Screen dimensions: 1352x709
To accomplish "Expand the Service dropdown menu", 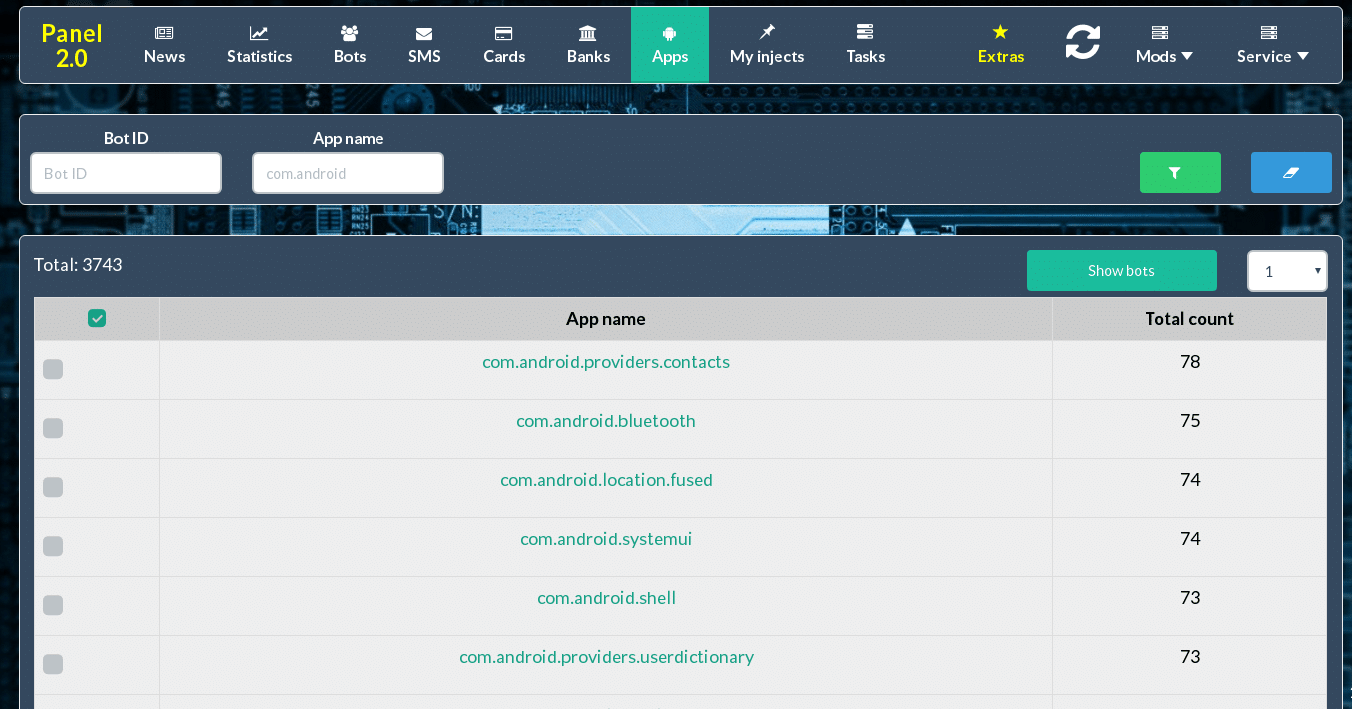I will click(1272, 56).
